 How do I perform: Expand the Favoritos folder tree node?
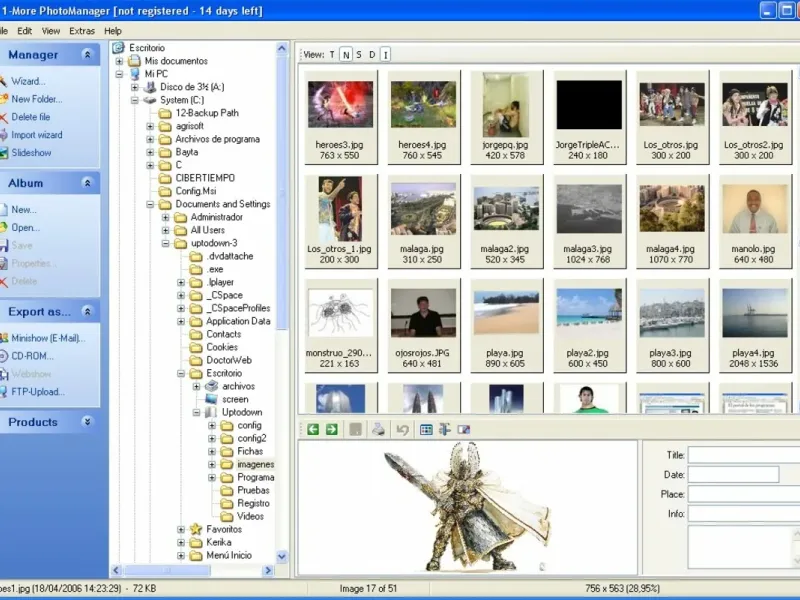[181, 529]
